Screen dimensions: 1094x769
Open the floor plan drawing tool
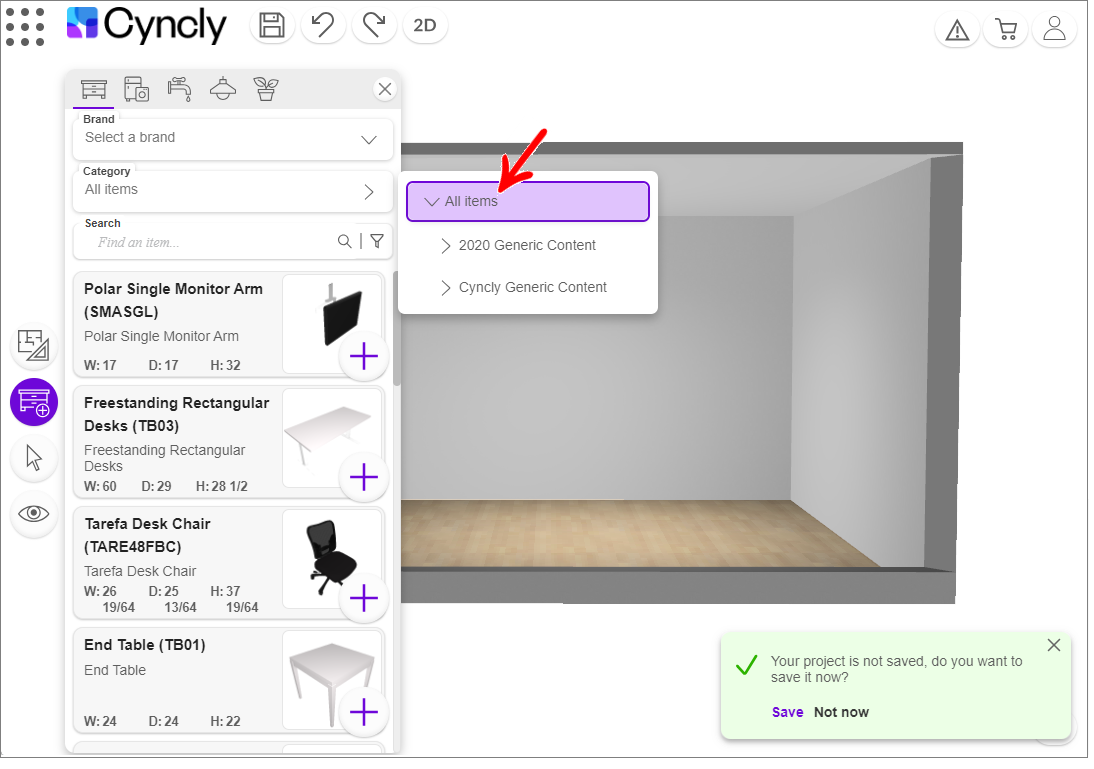33,346
